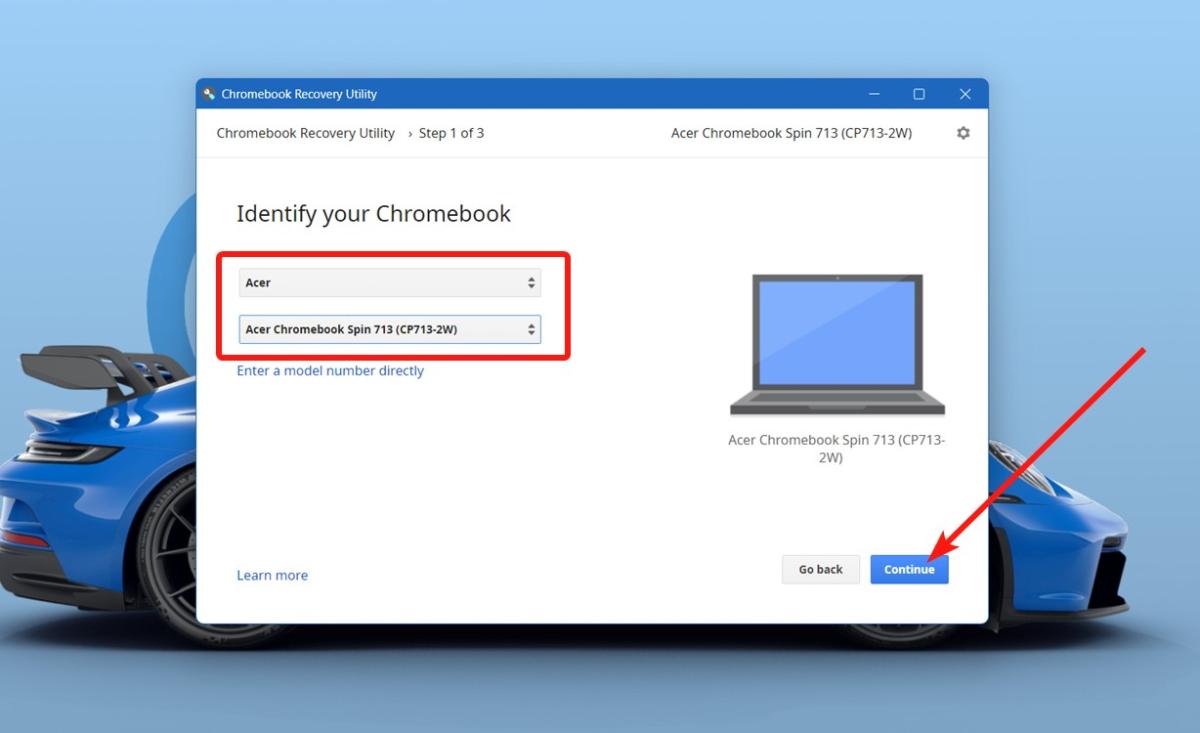
Task: Click the Chromebook Recovery Utility breadcrumb
Action: [x=305, y=132]
